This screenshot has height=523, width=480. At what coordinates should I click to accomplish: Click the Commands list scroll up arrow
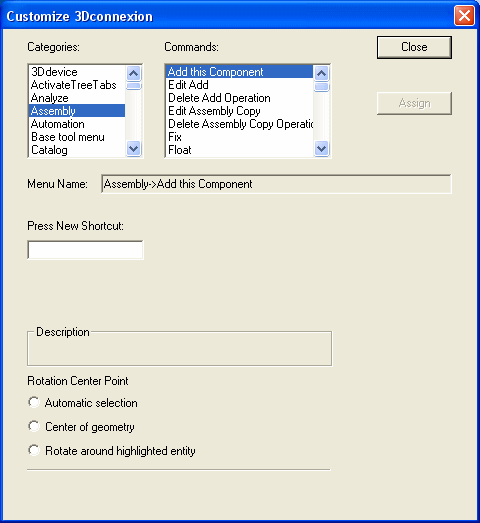[322, 73]
